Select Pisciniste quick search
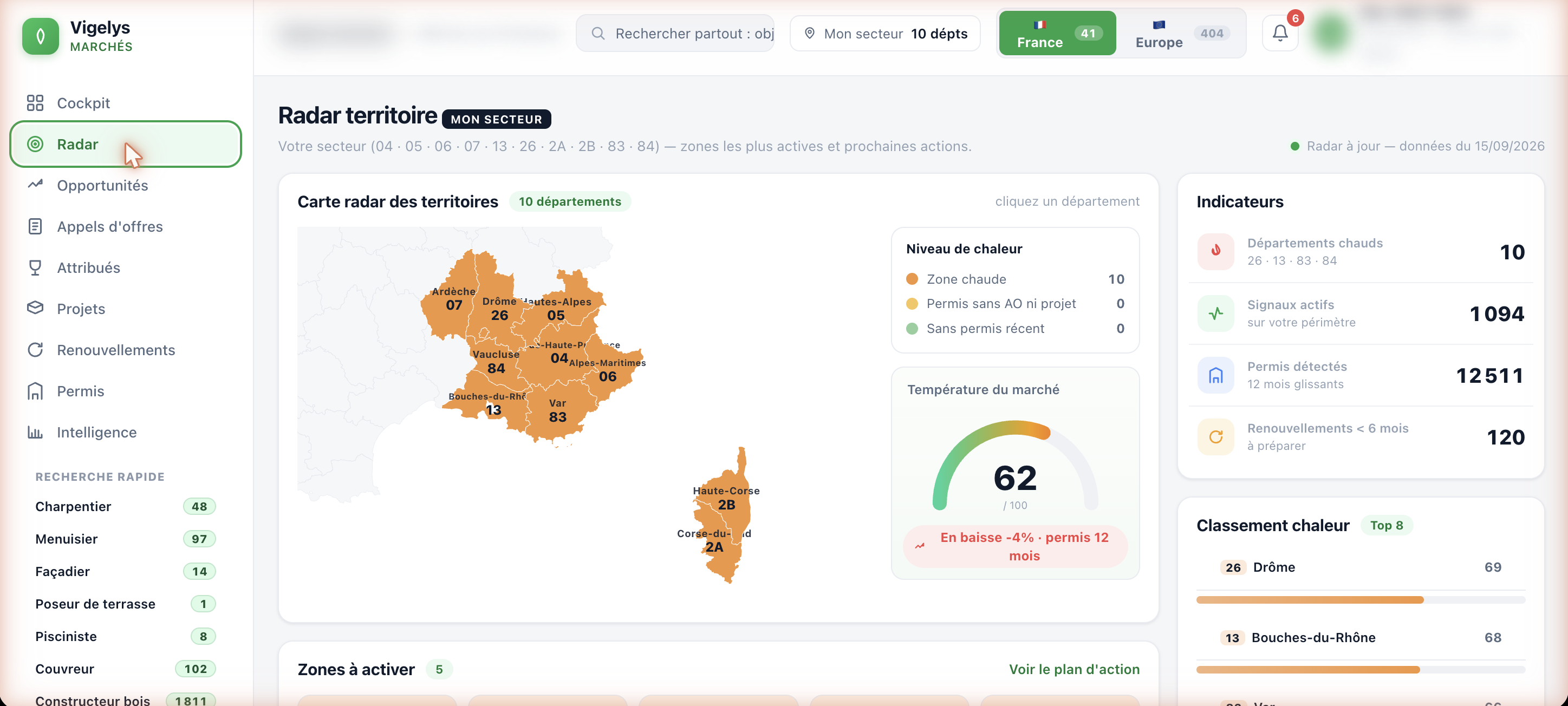The image size is (1568, 706). pos(126,636)
